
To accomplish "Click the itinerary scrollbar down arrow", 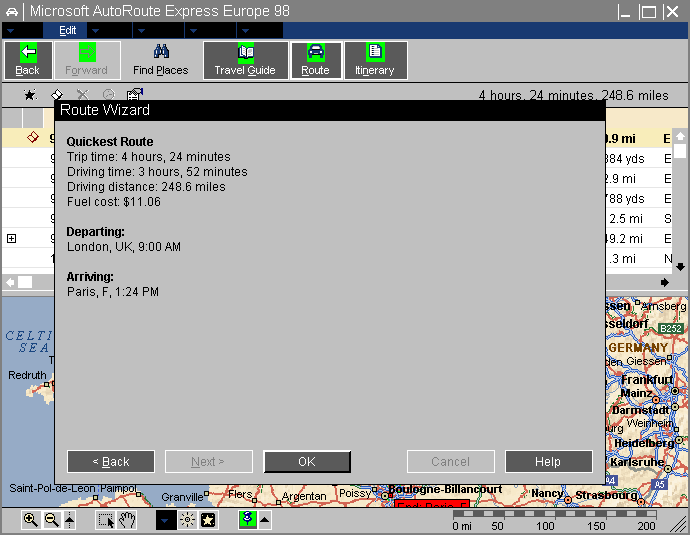I will [680, 267].
